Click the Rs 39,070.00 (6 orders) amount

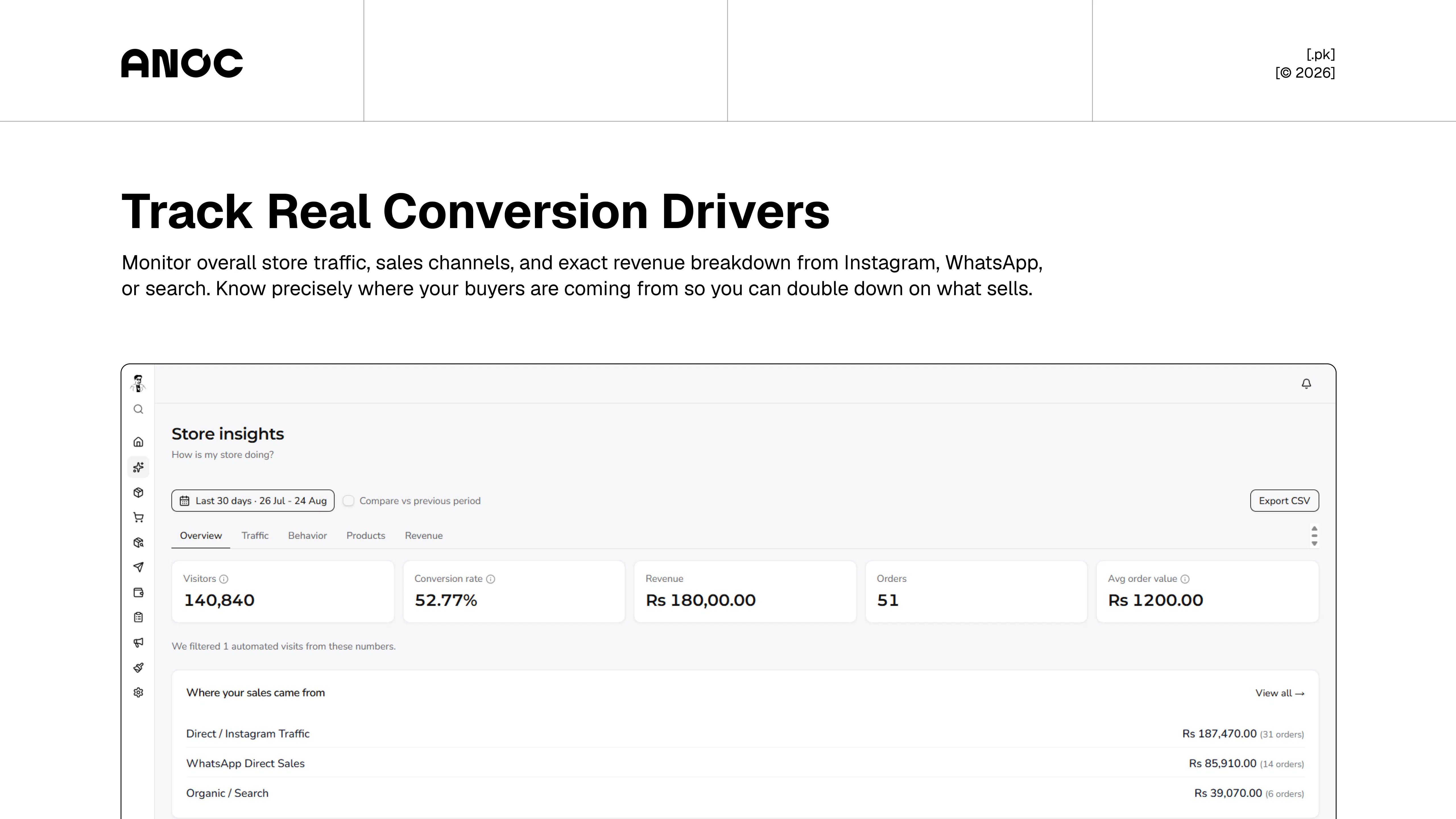tap(1249, 793)
